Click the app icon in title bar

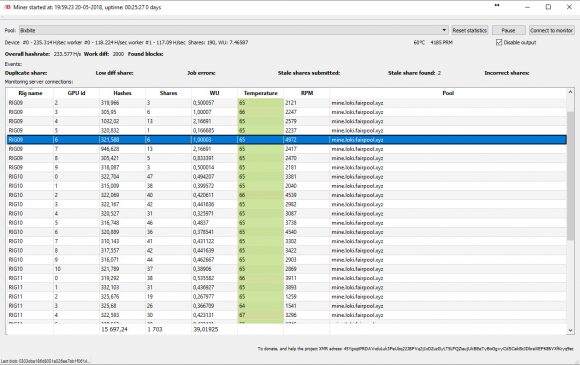pos(7,7)
